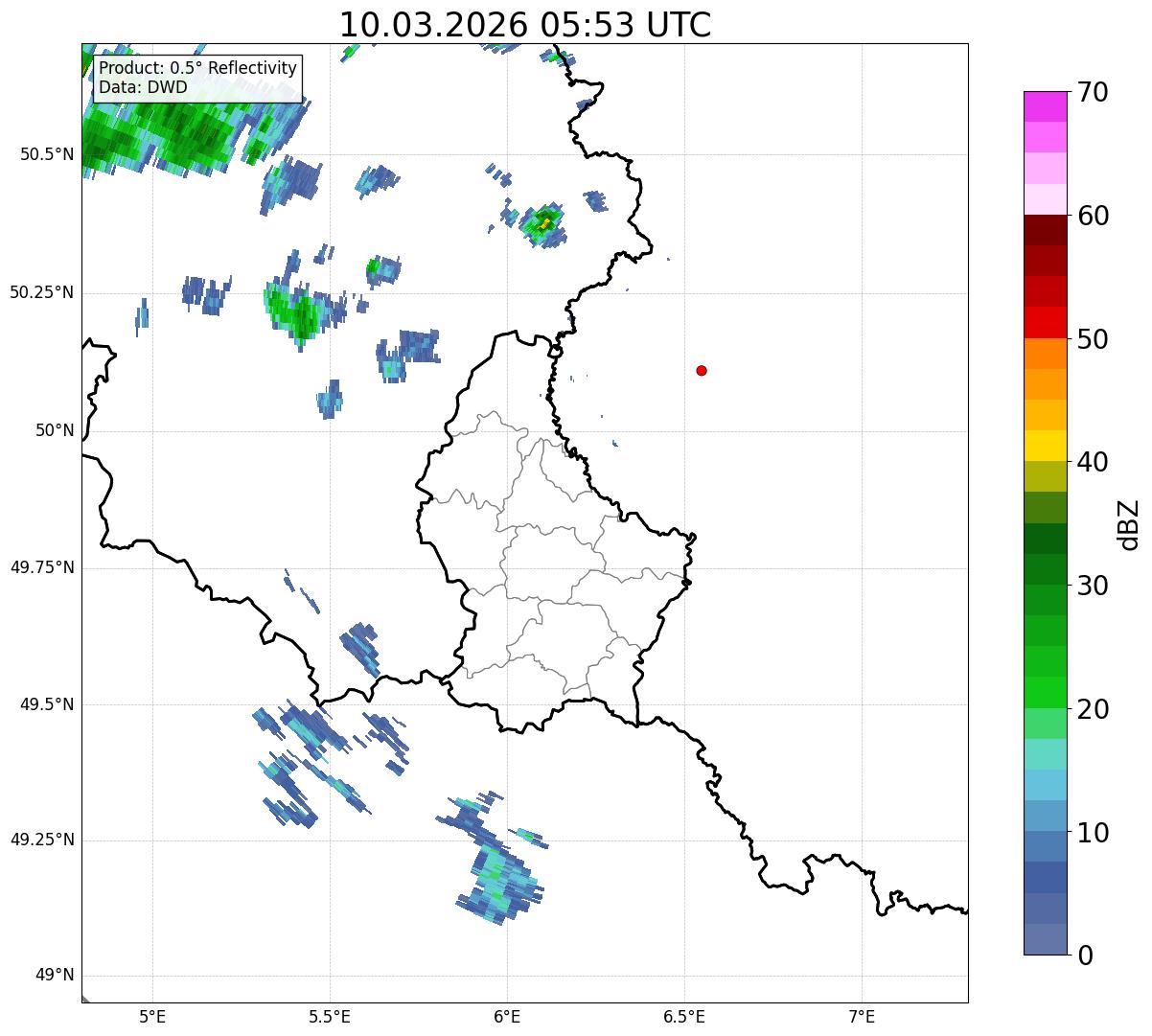Click the title 10.03.2026 05:53 UTC
This screenshot has width=1152, height=1036.
pos(525,24)
